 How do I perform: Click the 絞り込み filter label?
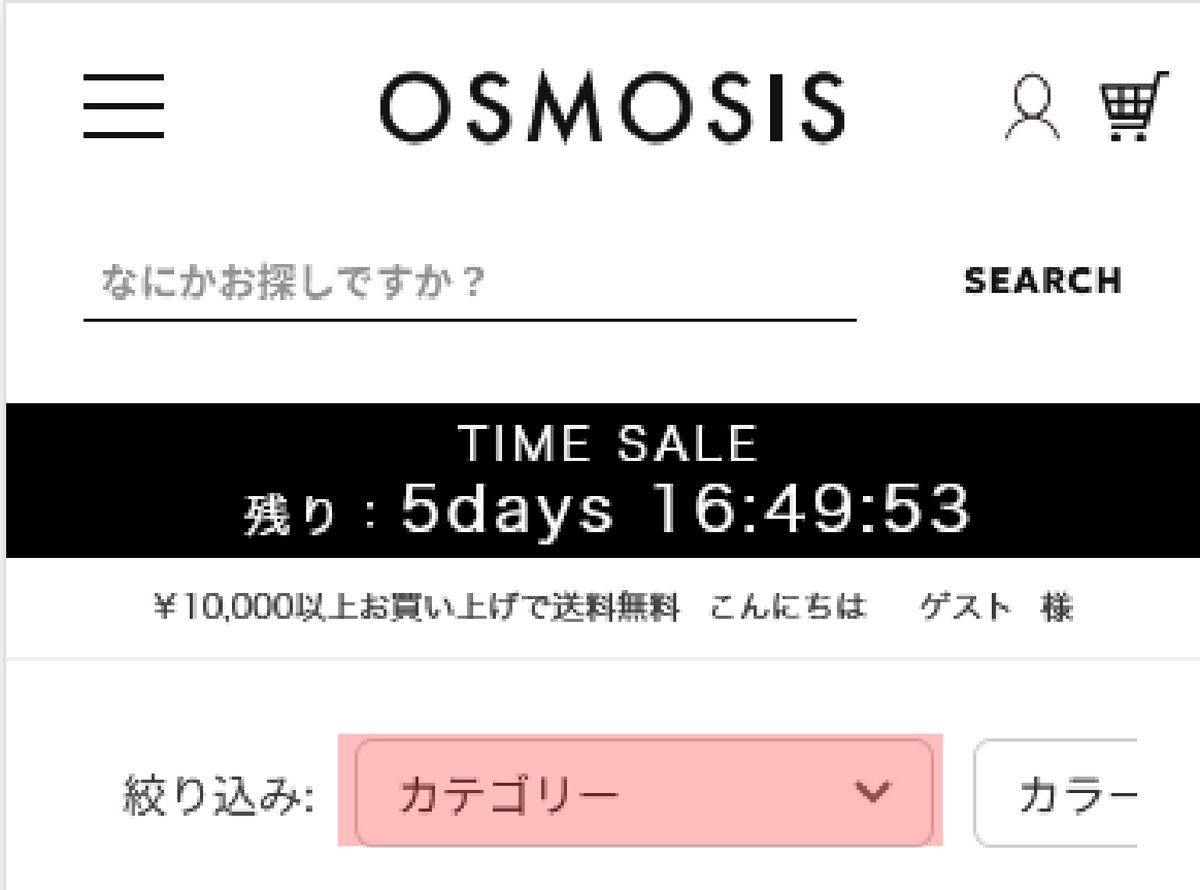point(217,796)
